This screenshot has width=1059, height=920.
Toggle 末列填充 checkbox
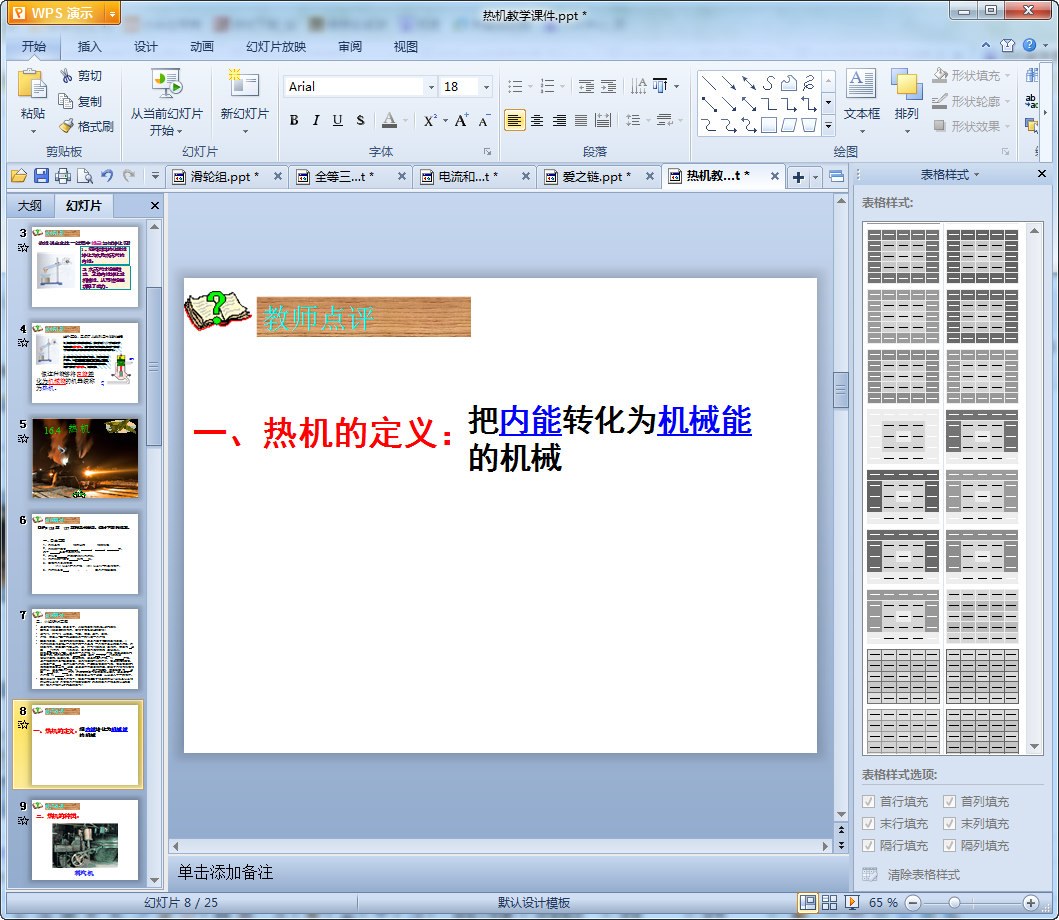pyautogui.click(x=950, y=824)
